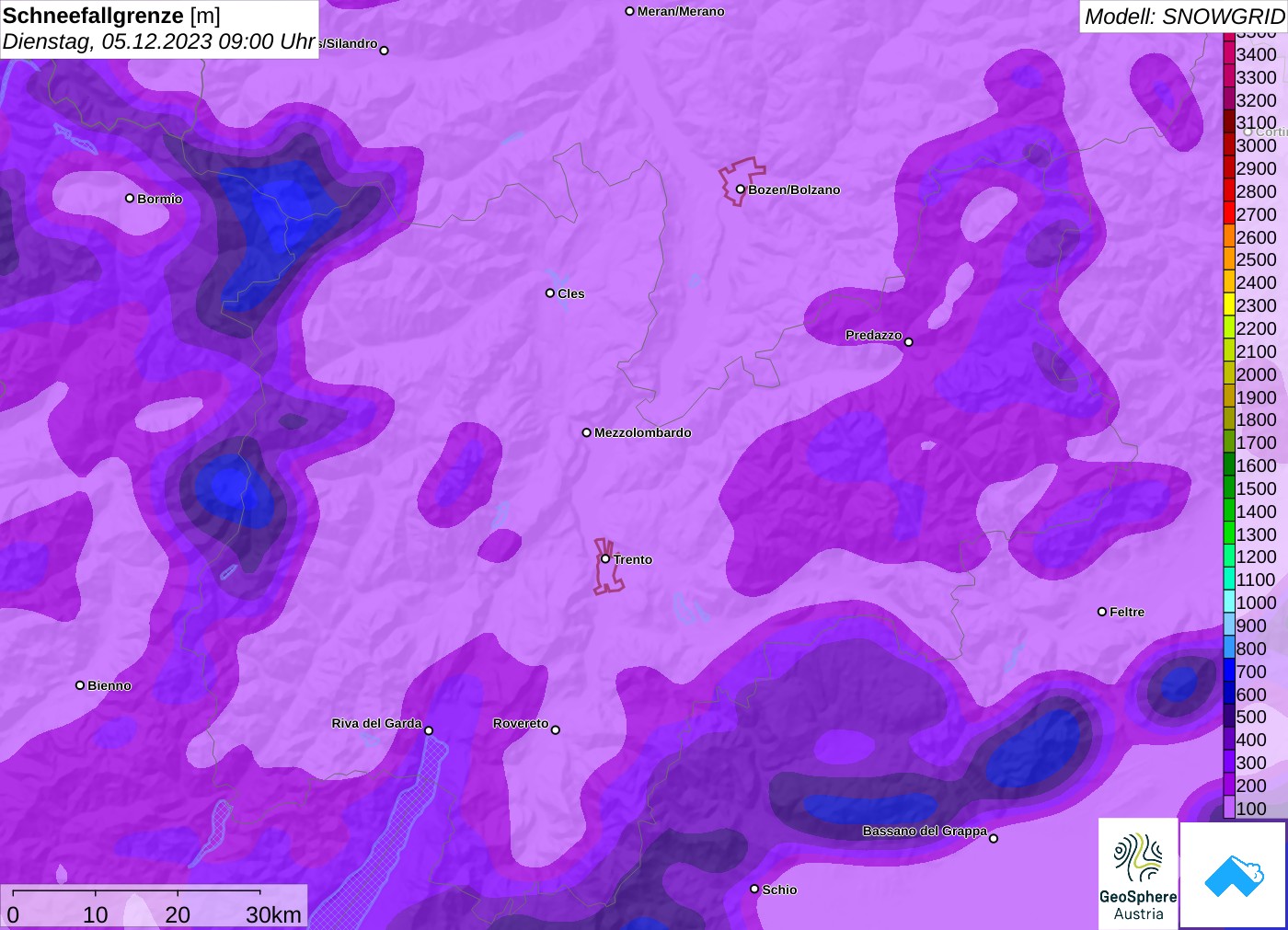Click the Riva del Garda marker dot
Screen dimensions: 1288x930
point(429,730)
